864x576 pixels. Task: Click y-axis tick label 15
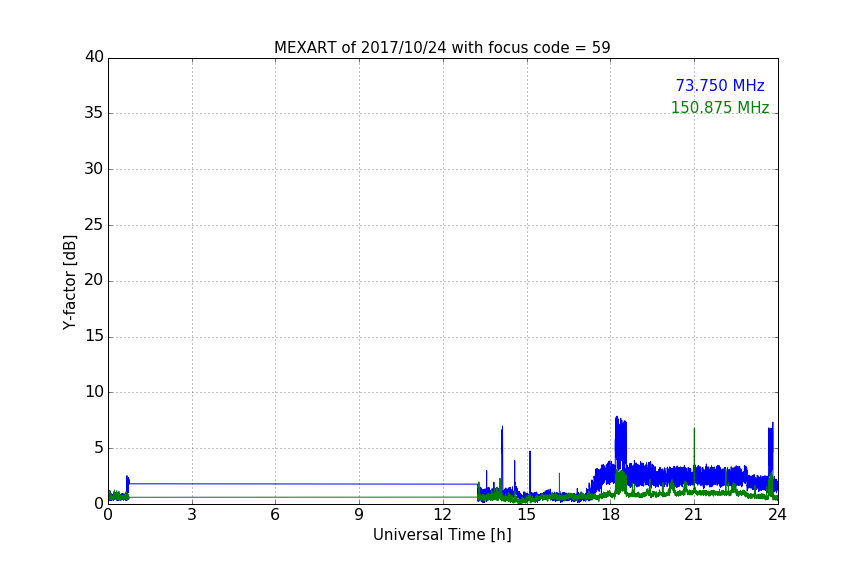pyautogui.click(x=94, y=336)
